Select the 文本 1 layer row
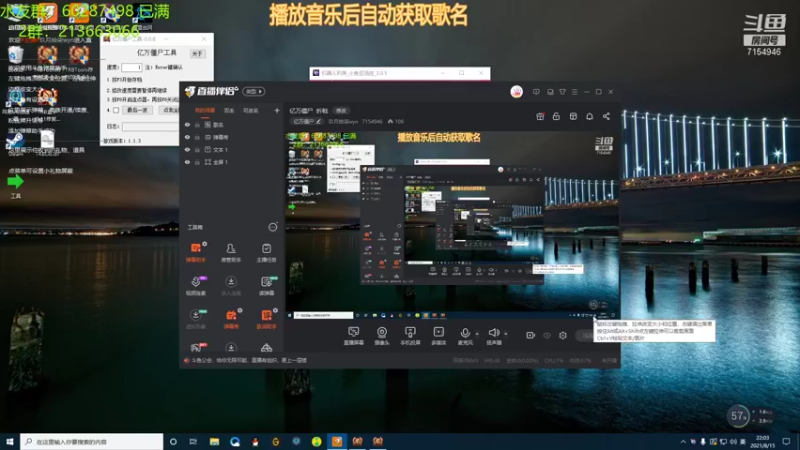Image resolution: width=800 pixels, height=450 pixels. 232,149
